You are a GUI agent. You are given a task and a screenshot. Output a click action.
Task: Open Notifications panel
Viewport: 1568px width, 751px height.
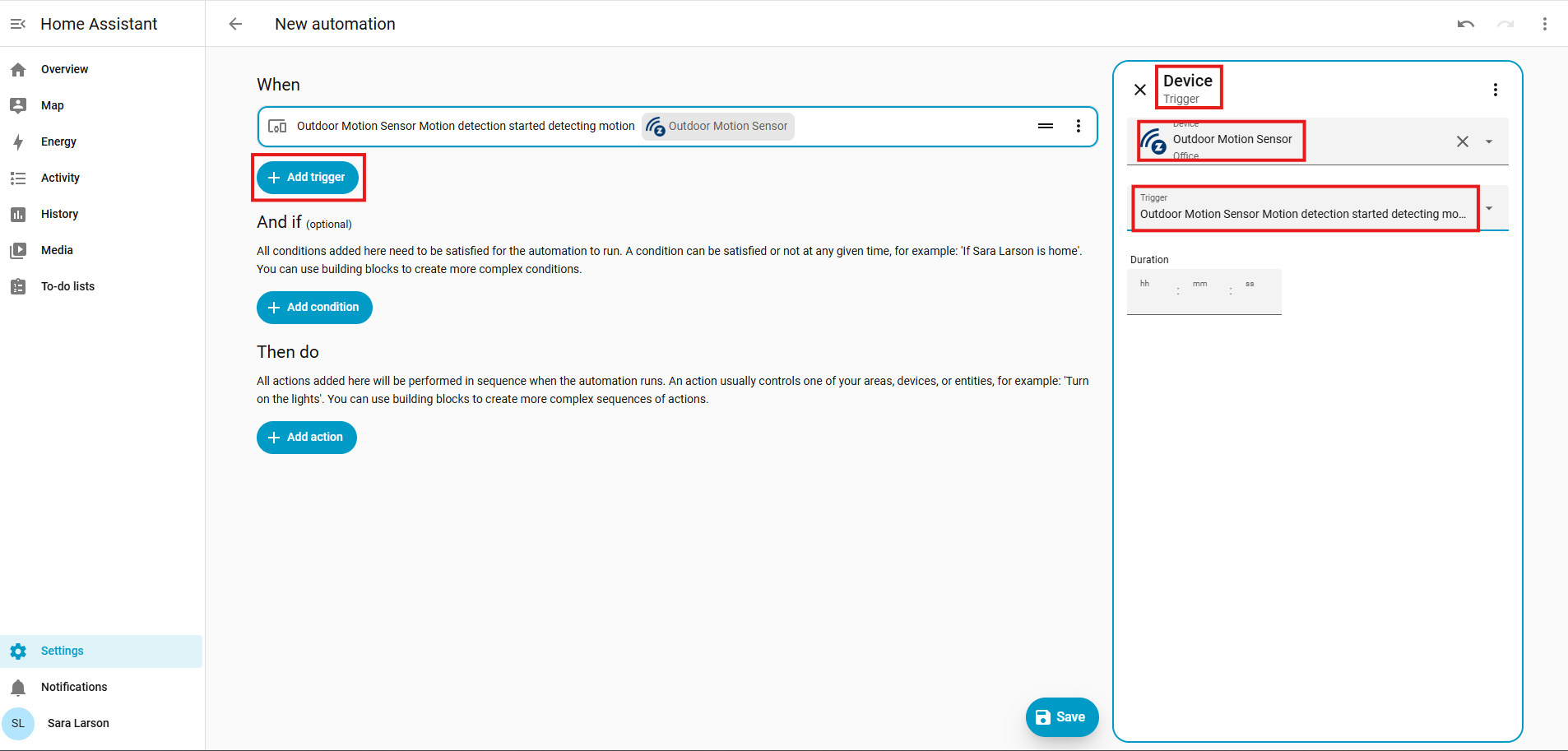coord(101,687)
